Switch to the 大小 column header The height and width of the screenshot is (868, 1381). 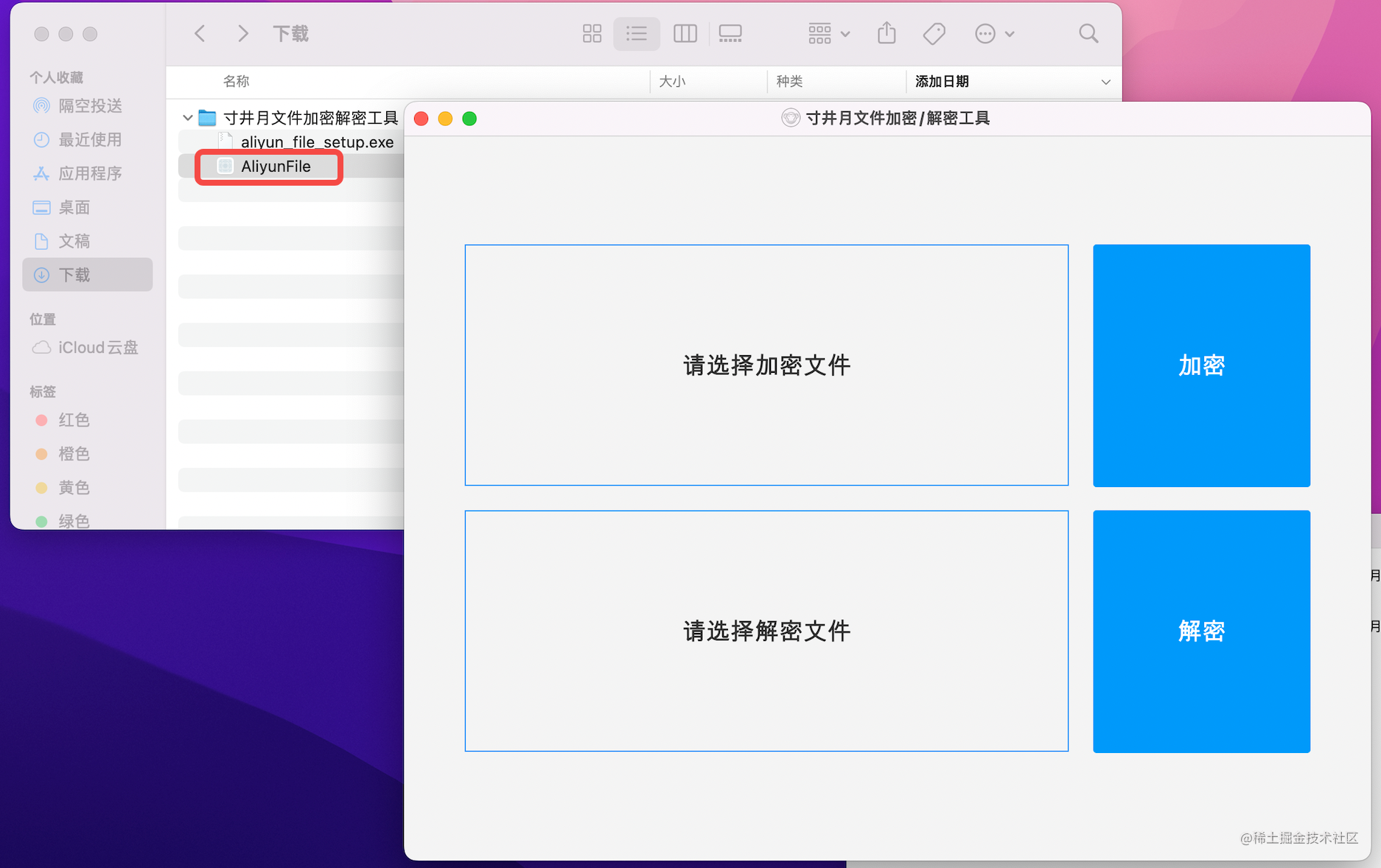tap(673, 82)
